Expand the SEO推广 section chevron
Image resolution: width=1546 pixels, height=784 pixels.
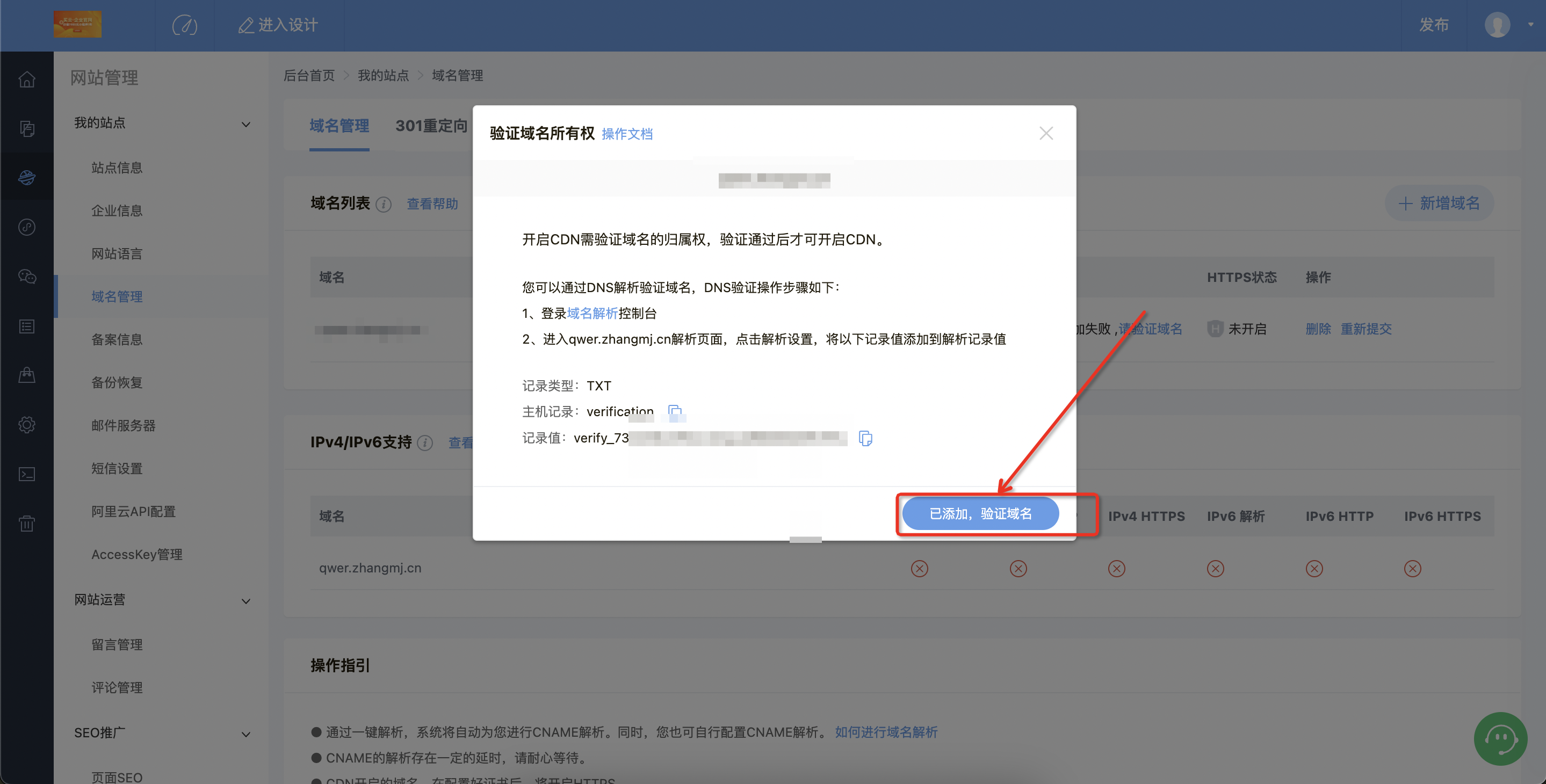point(245,734)
